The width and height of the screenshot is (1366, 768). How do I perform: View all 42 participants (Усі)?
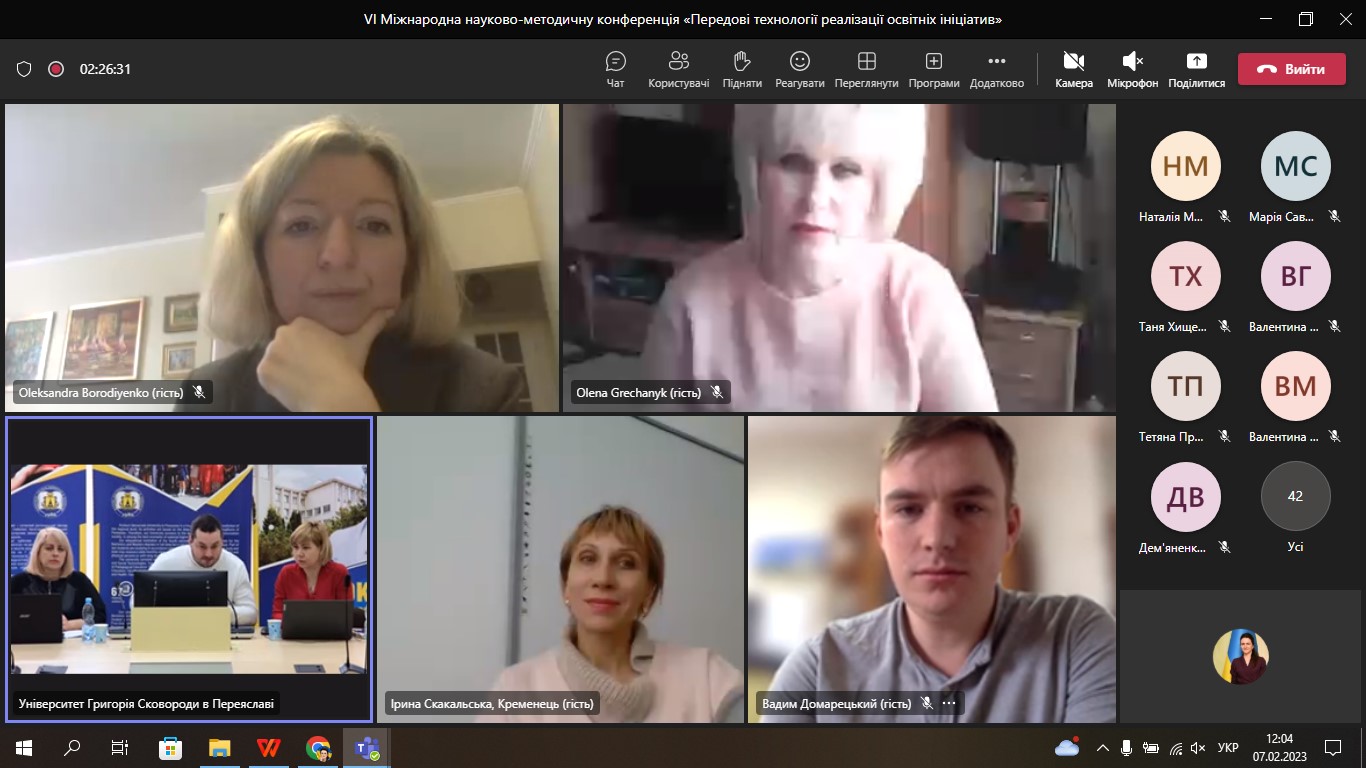[1296, 507]
